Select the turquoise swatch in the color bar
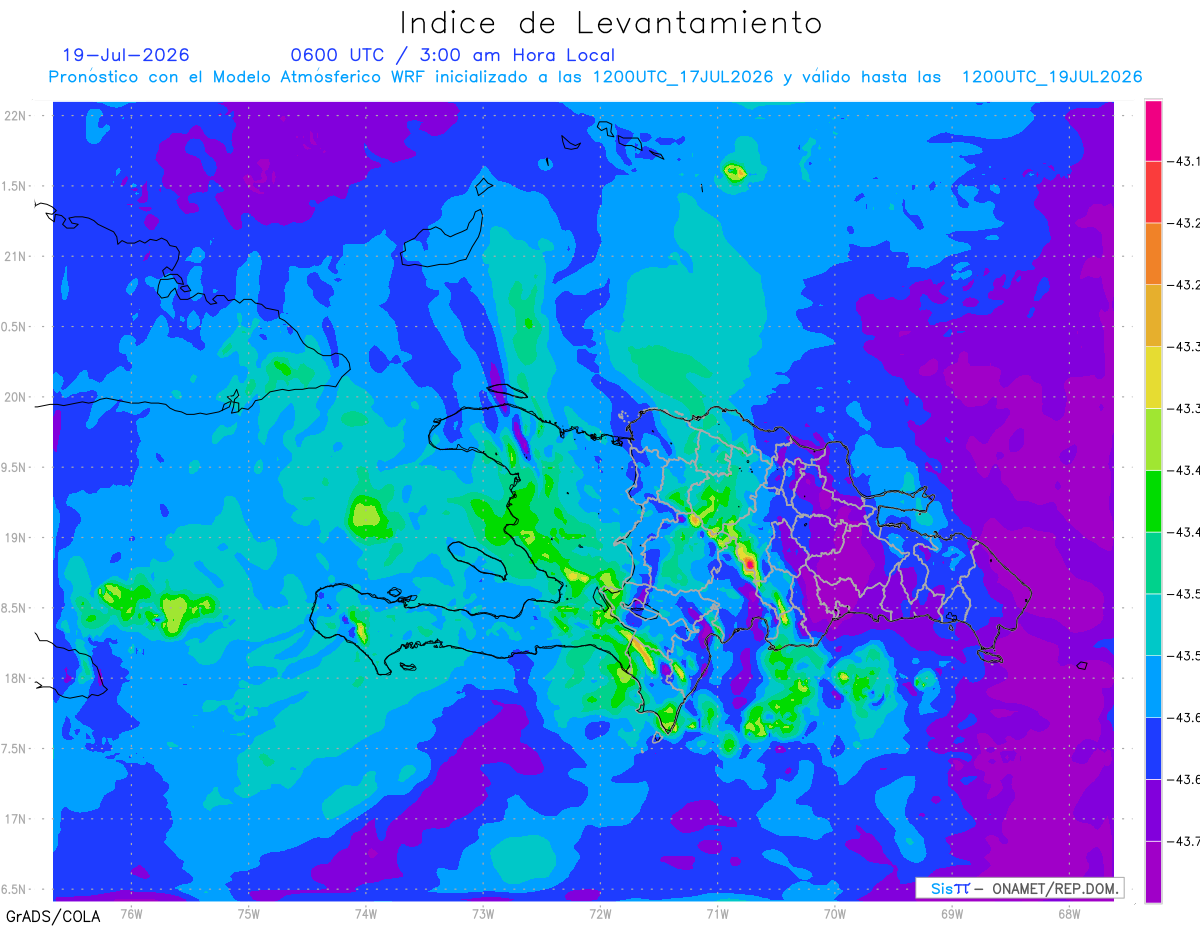The height and width of the screenshot is (927, 1200). pyautogui.click(x=1153, y=624)
